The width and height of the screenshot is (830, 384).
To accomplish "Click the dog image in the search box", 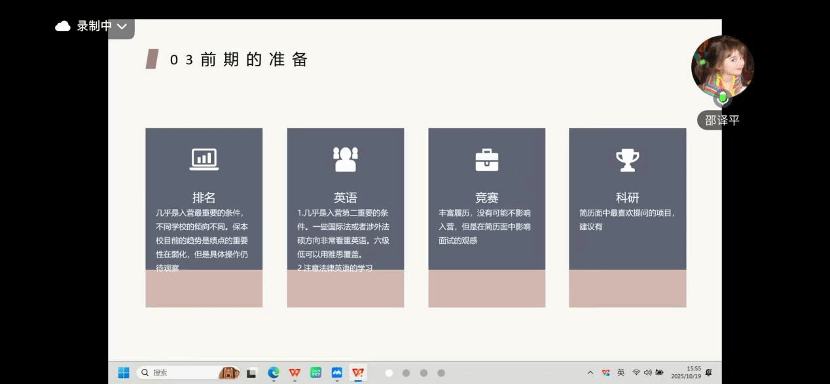I will (x=229, y=373).
